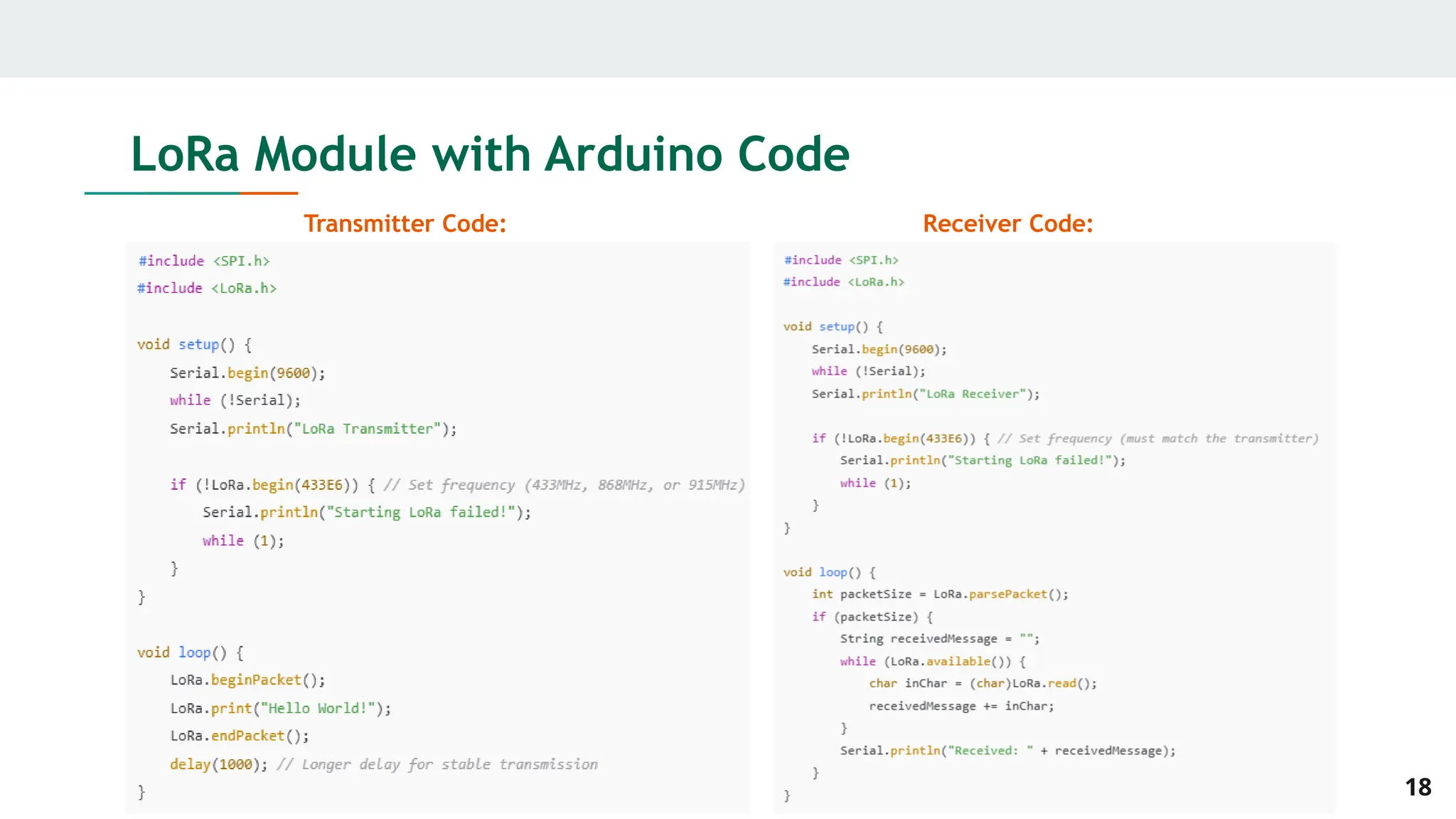
Task: Click the 'Hello World!' print line
Action: click(x=280, y=709)
